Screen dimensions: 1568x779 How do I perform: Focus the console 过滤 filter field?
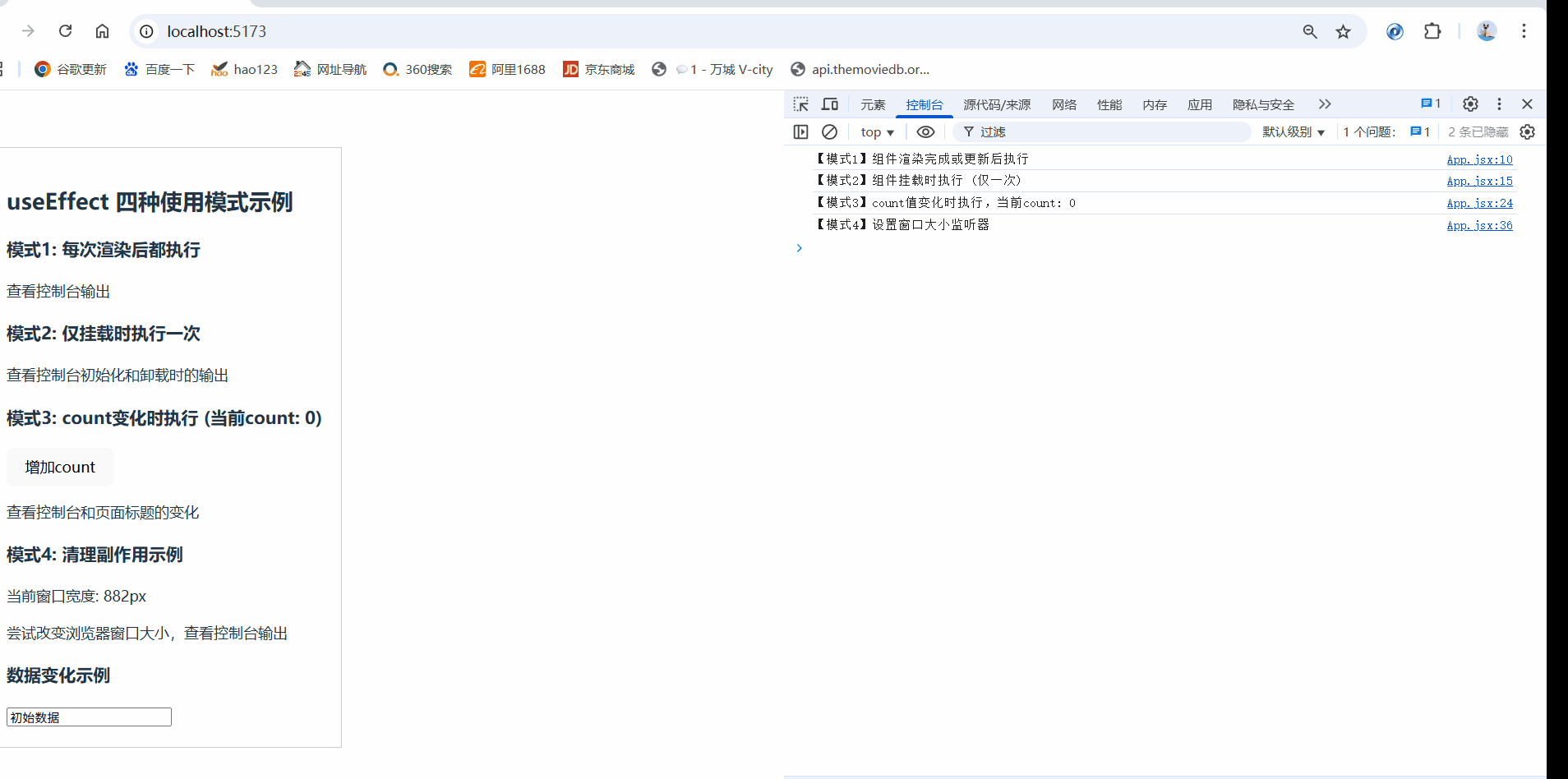coord(1101,132)
